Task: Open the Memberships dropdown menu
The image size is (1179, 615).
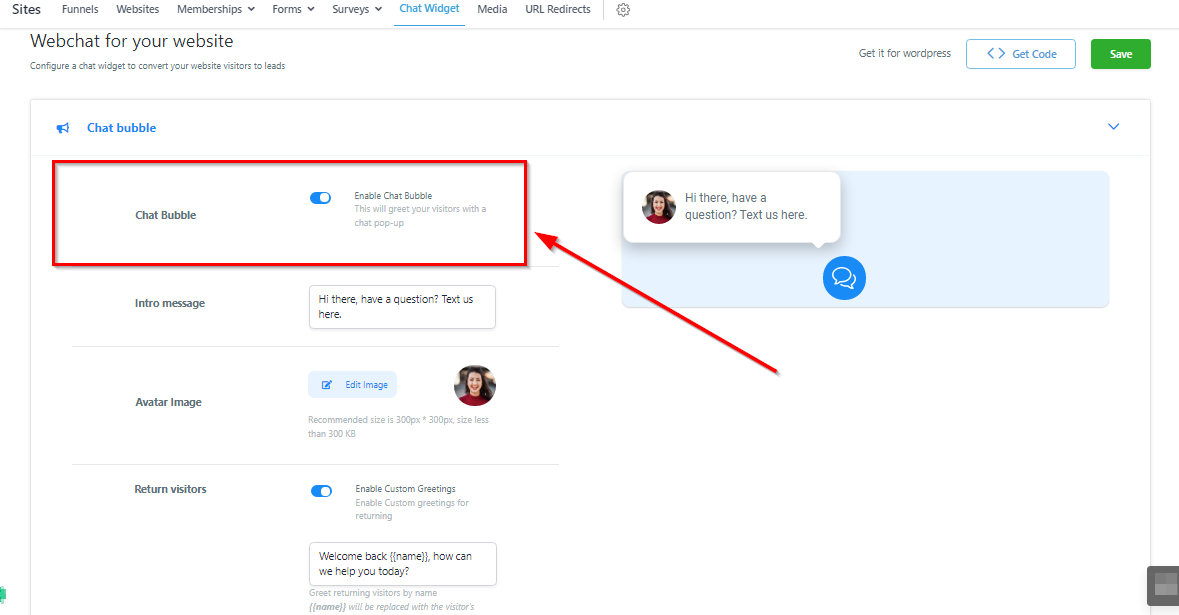Action: (215, 9)
